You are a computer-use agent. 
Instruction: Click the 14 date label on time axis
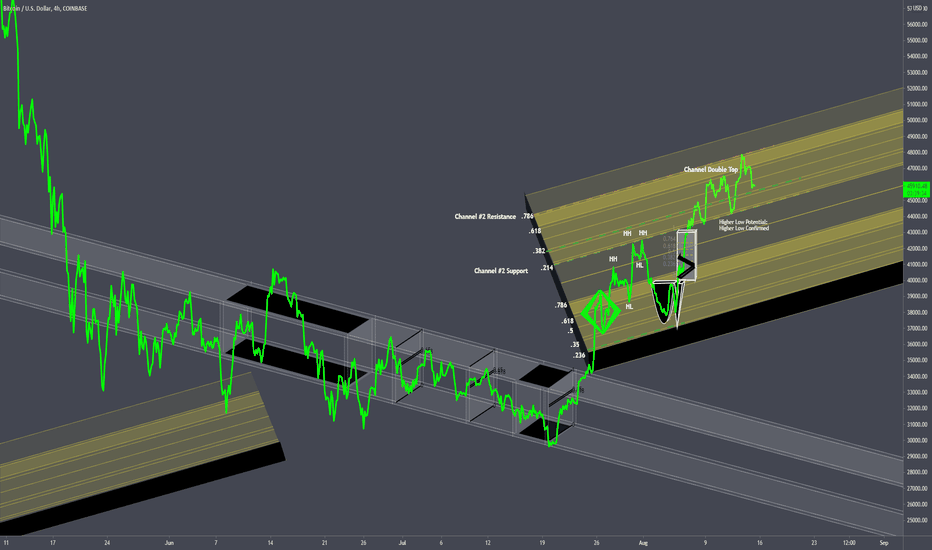pyautogui.click(x=270, y=543)
